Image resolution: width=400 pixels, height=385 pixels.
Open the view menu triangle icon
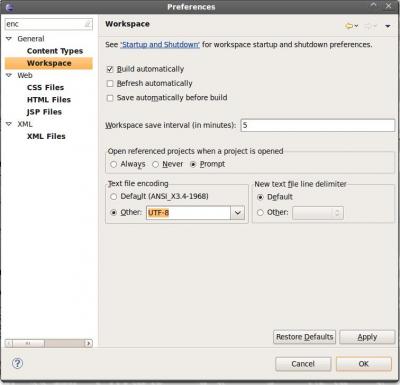tap(388, 26)
